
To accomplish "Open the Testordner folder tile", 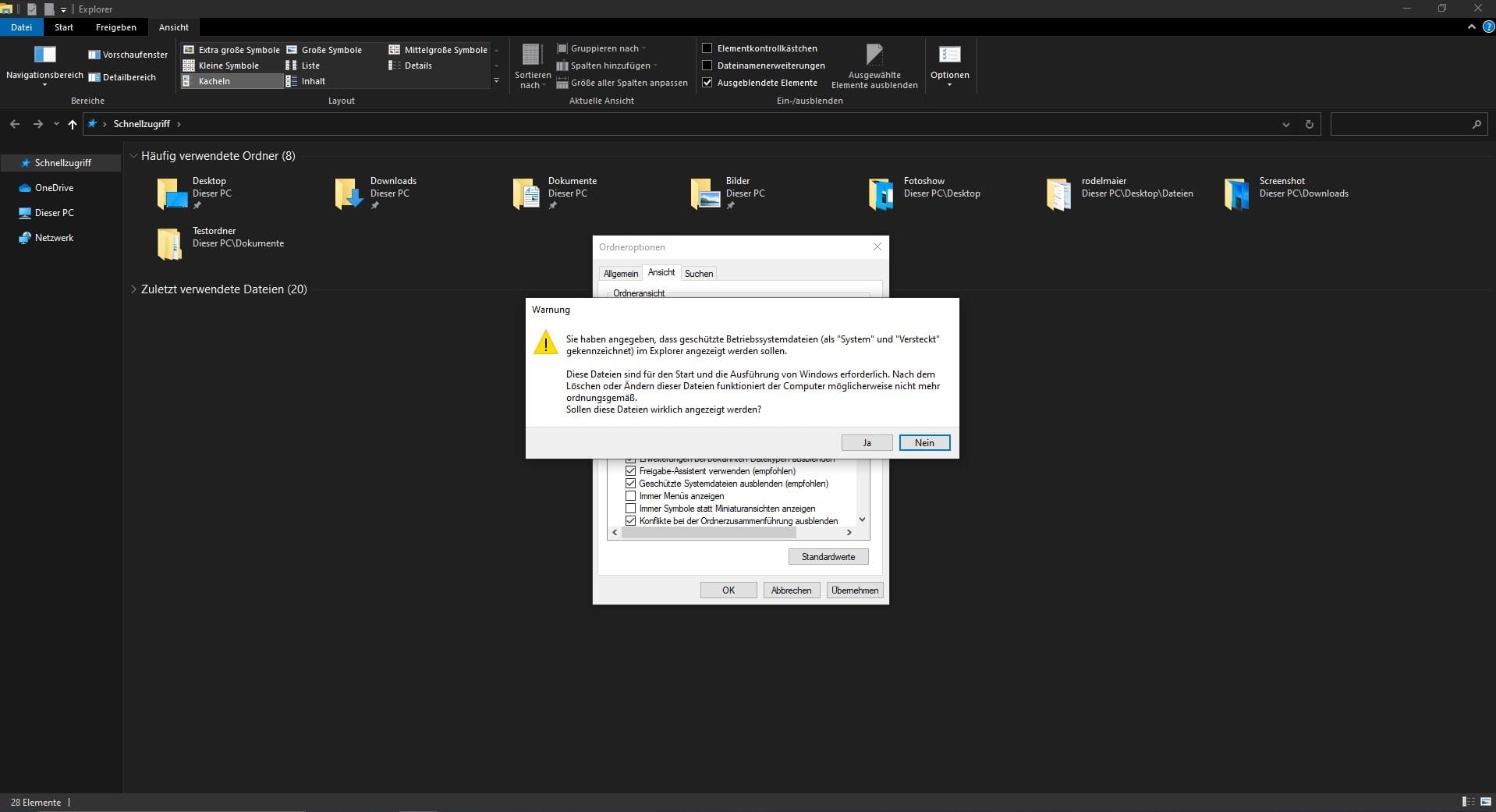I will (220, 243).
